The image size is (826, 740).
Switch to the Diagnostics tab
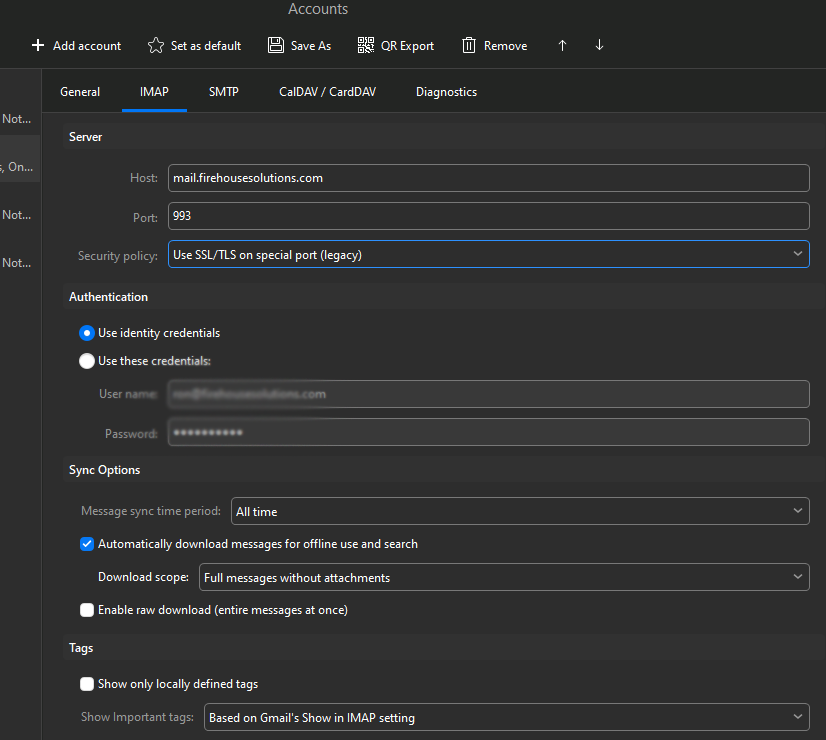446,92
